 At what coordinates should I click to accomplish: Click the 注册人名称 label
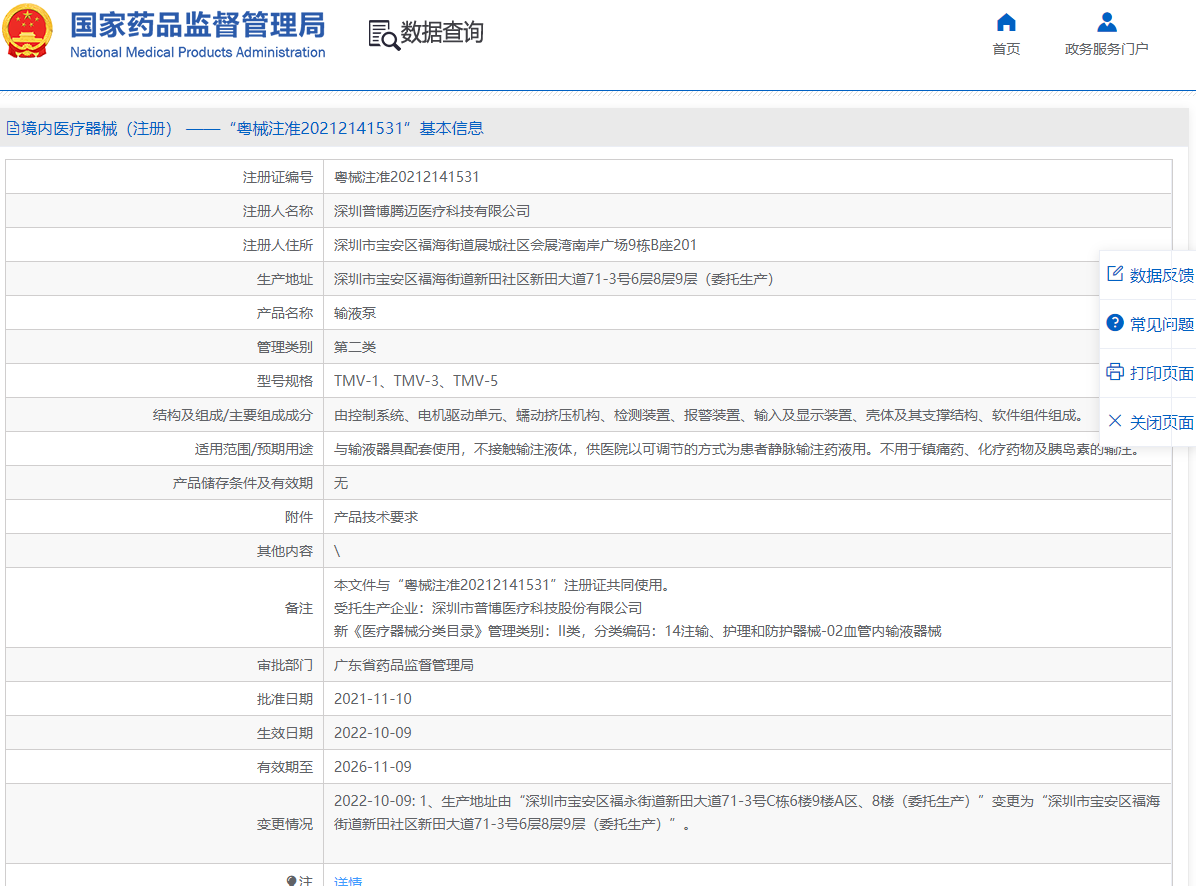pyautogui.click(x=278, y=211)
